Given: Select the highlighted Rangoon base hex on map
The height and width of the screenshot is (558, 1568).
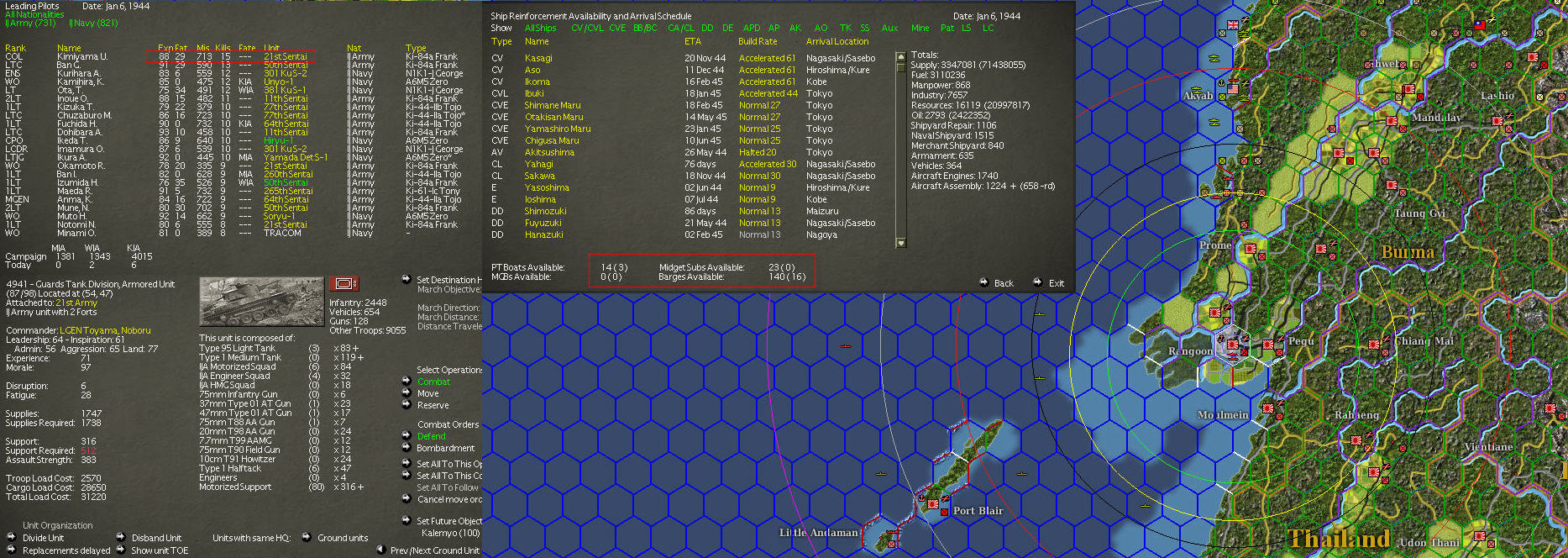Looking at the screenshot, I should coord(1232,346).
